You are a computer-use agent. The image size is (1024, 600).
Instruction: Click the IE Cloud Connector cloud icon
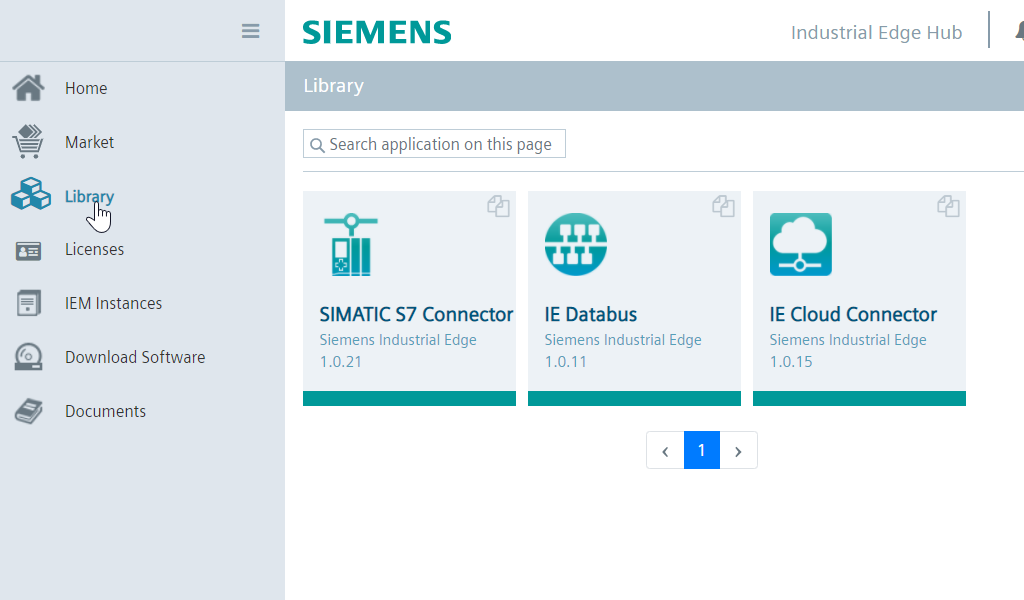point(801,244)
